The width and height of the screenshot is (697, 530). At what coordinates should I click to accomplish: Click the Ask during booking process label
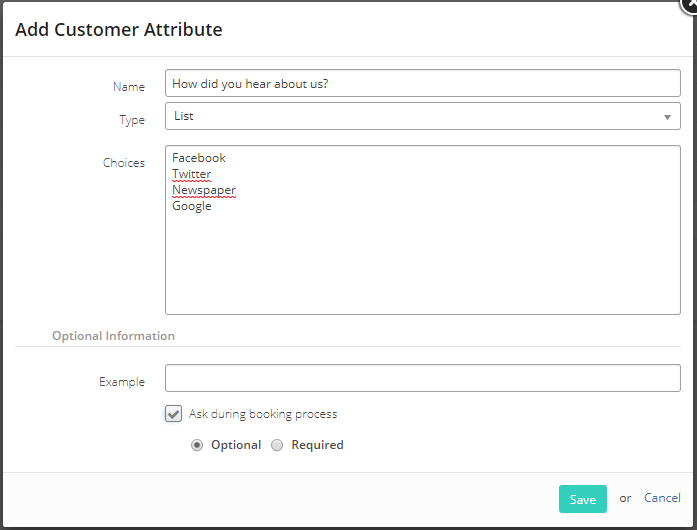click(x=263, y=414)
